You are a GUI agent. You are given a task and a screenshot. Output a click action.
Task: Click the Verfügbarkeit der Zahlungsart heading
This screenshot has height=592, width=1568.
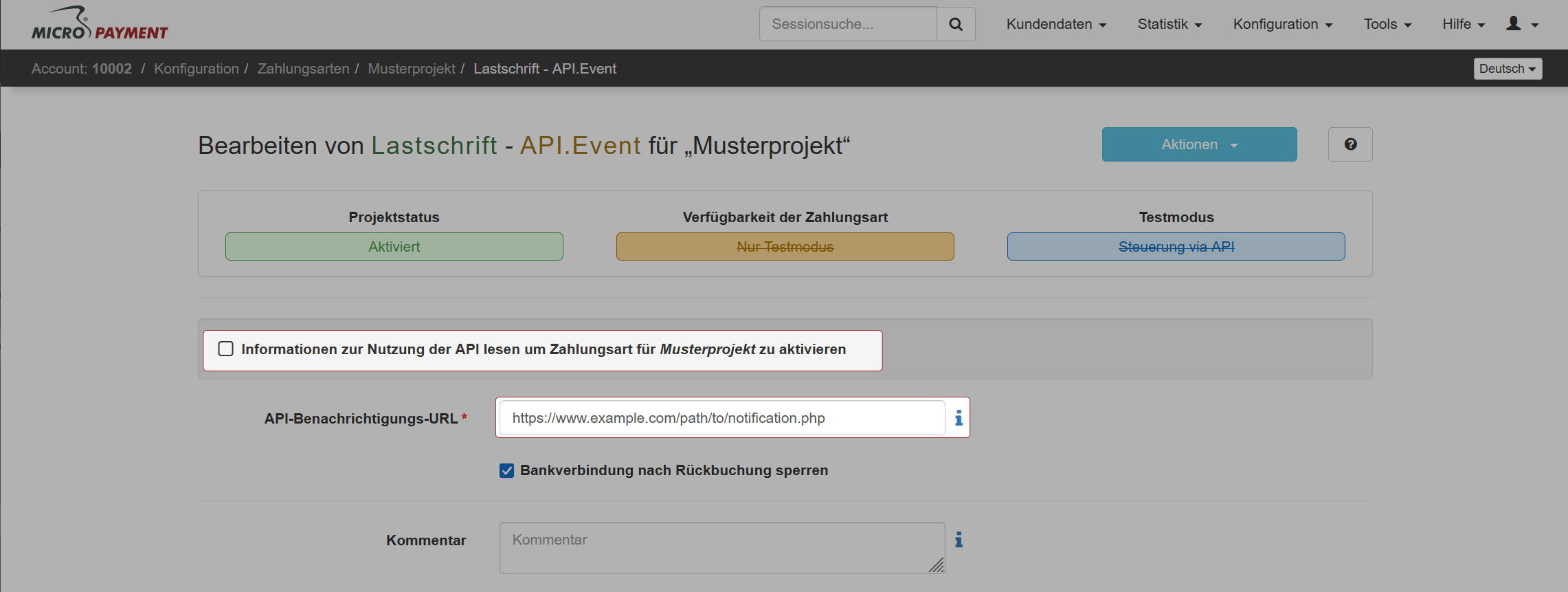785,217
